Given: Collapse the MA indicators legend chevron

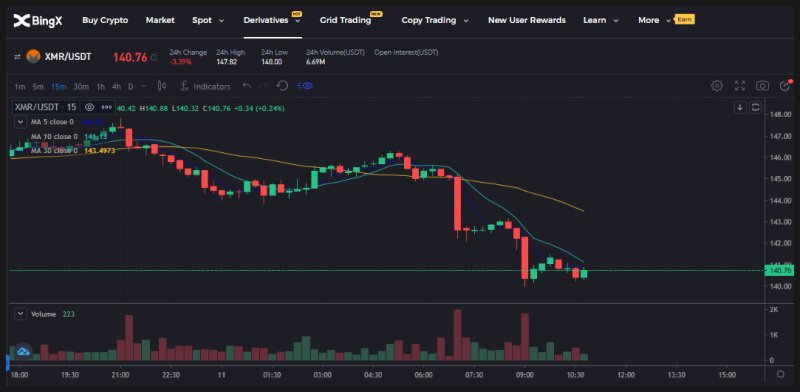Looking at the screenshot, I should [x=20, y=122].
